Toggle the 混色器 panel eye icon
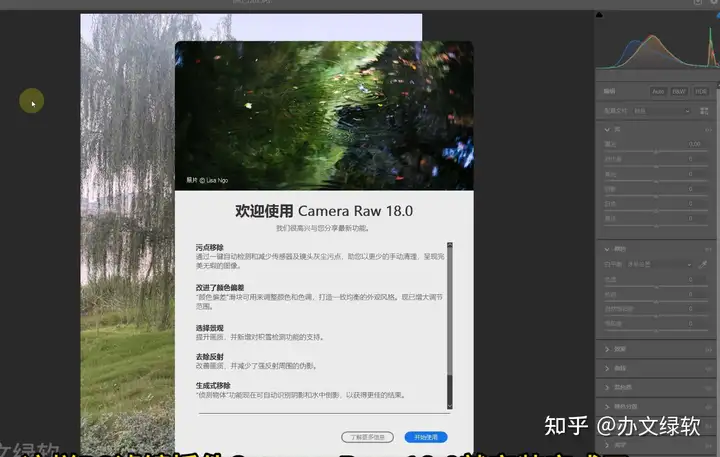This screenshot has height=457, width=720. tap(709, 388)
